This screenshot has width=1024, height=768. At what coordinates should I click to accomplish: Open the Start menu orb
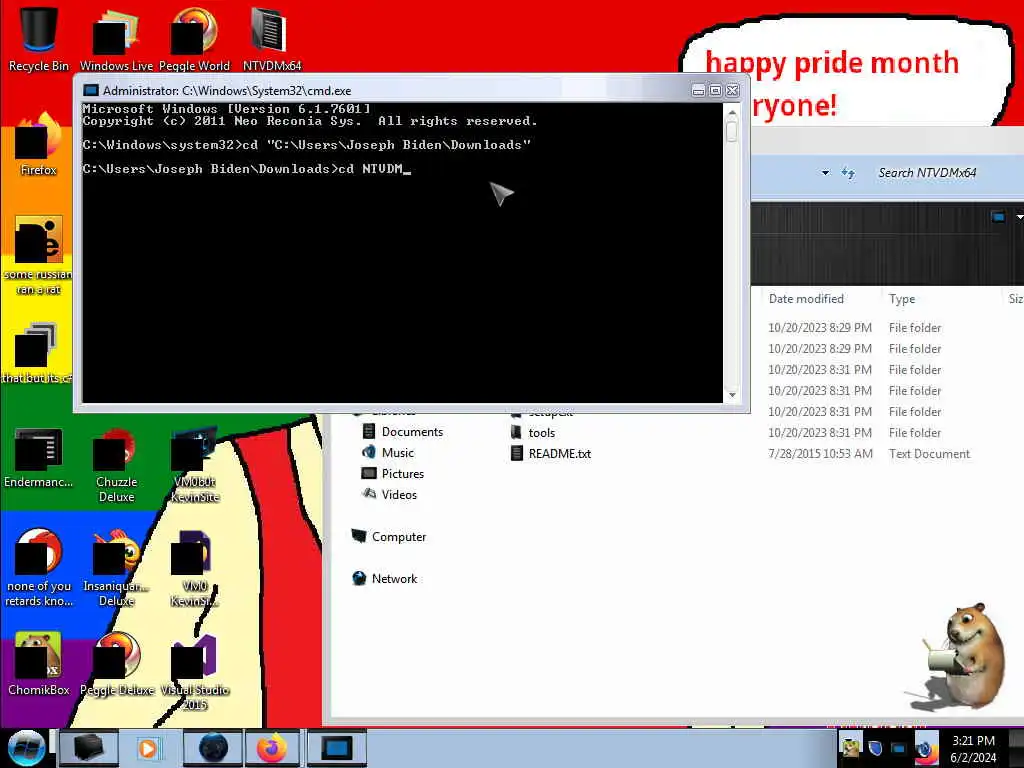26,748
